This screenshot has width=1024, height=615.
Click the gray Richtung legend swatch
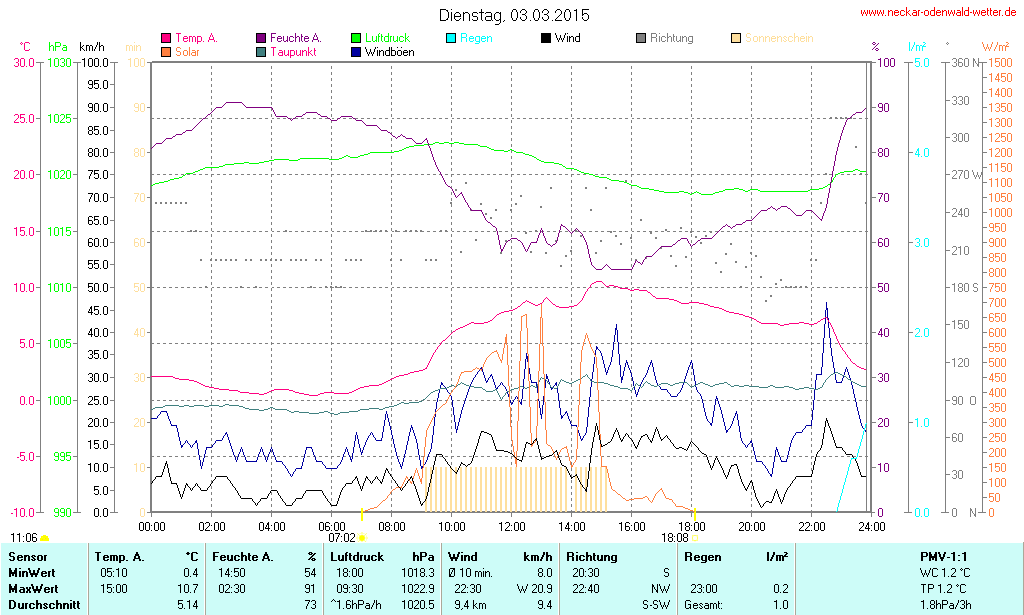click(641, 39)
